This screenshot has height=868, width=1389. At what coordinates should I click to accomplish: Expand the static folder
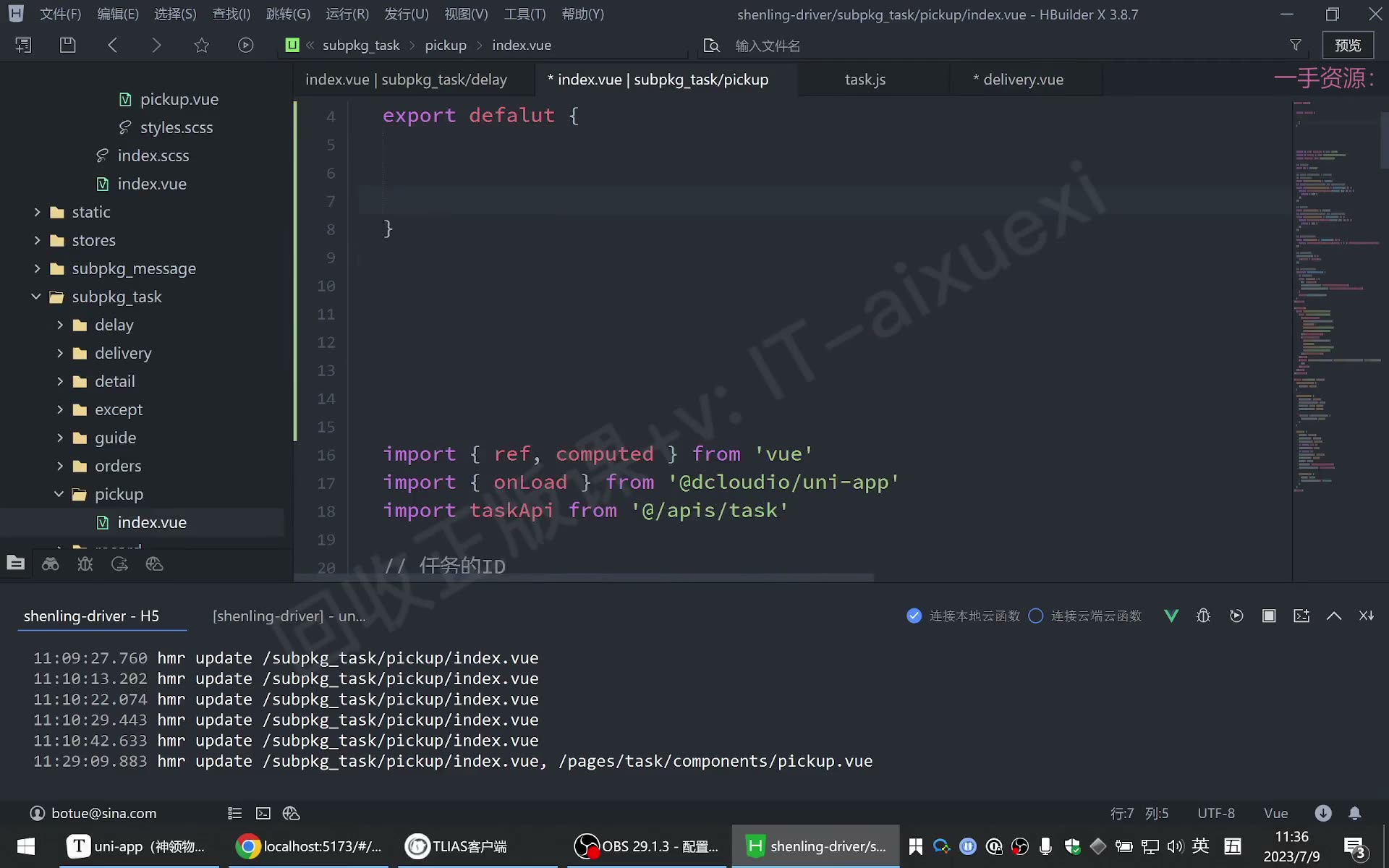37,212
